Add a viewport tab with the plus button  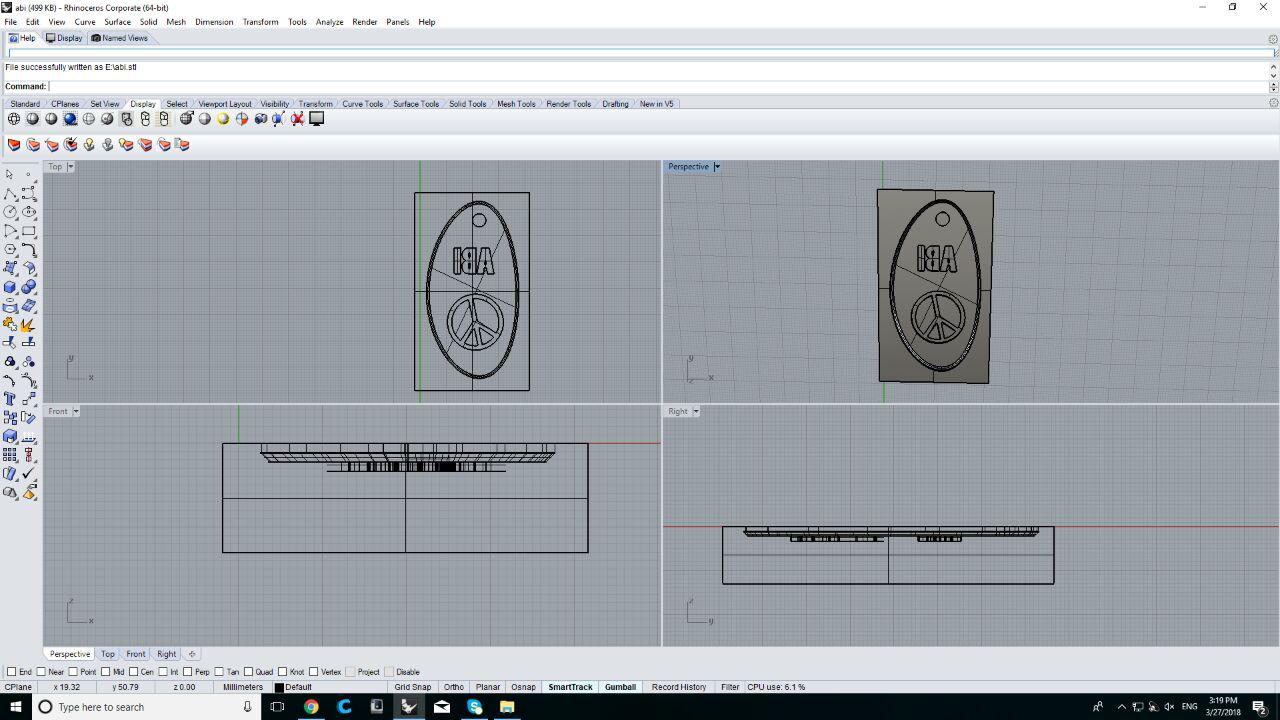point(192,654)
